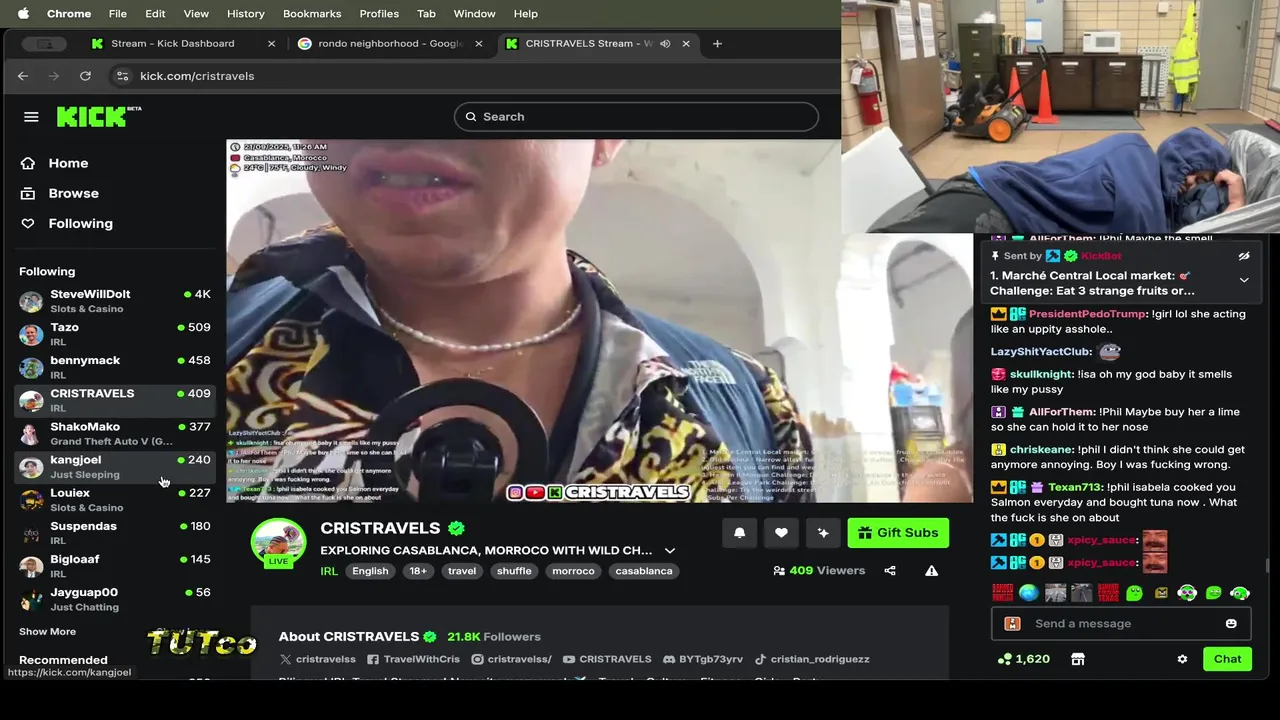The image size is (1280, 720).
Task: Click the shuffle tag
Action: 514,571
